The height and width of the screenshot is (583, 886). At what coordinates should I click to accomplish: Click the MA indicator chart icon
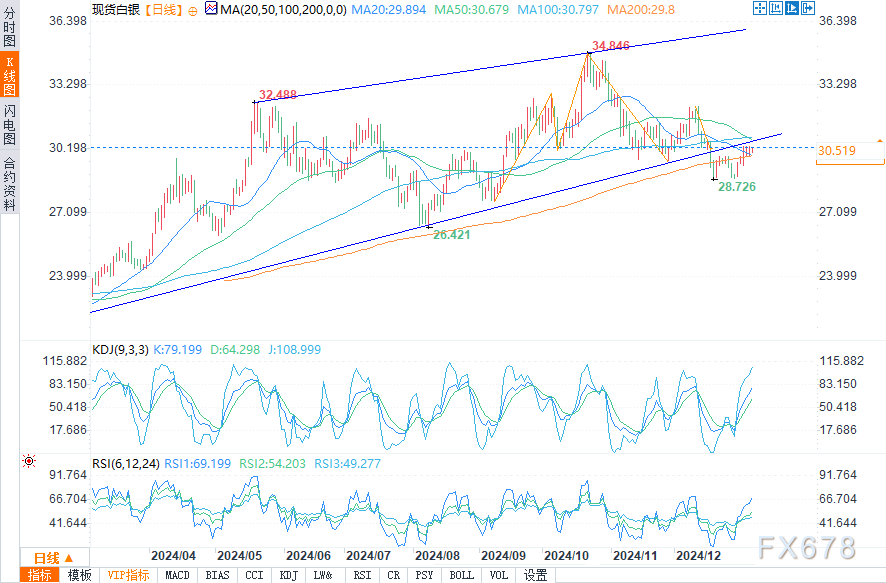click(x=211, y=8)
